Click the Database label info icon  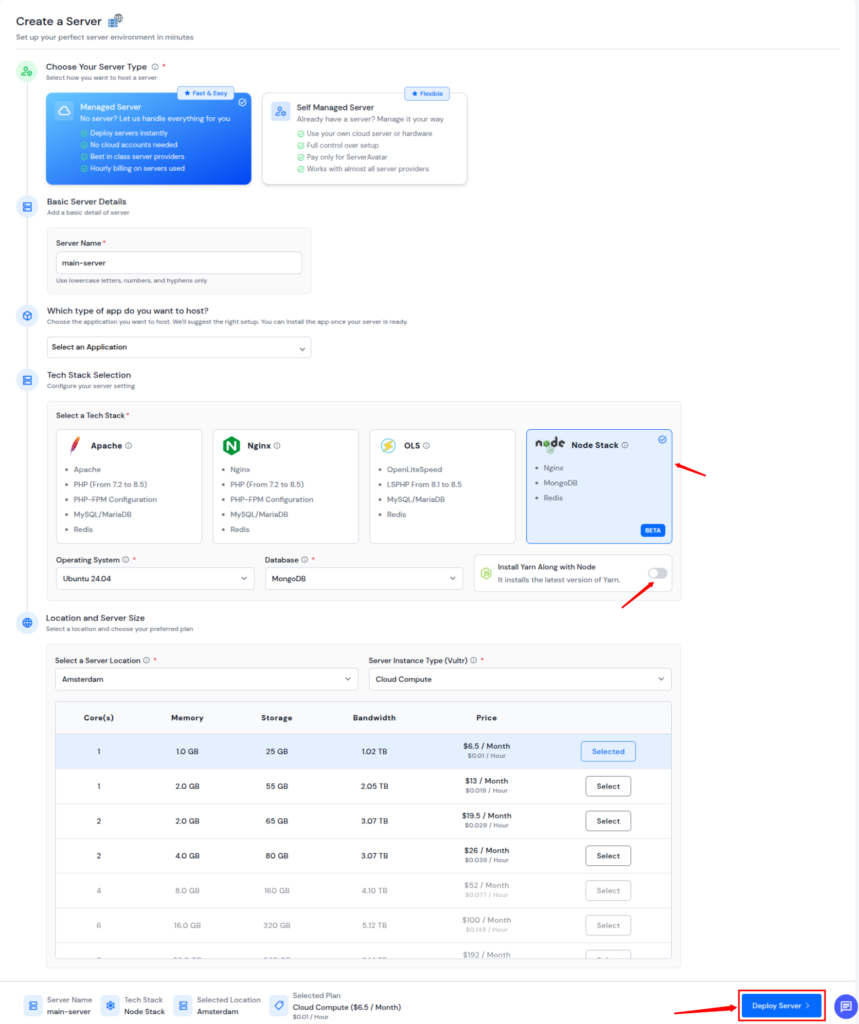304,560
